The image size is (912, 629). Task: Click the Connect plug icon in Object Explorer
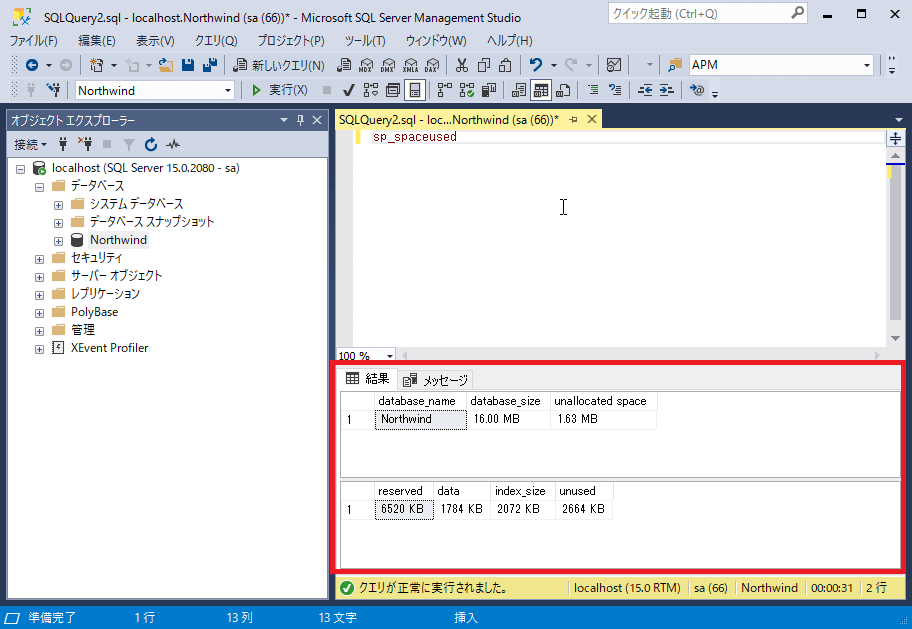click(63, 144)
